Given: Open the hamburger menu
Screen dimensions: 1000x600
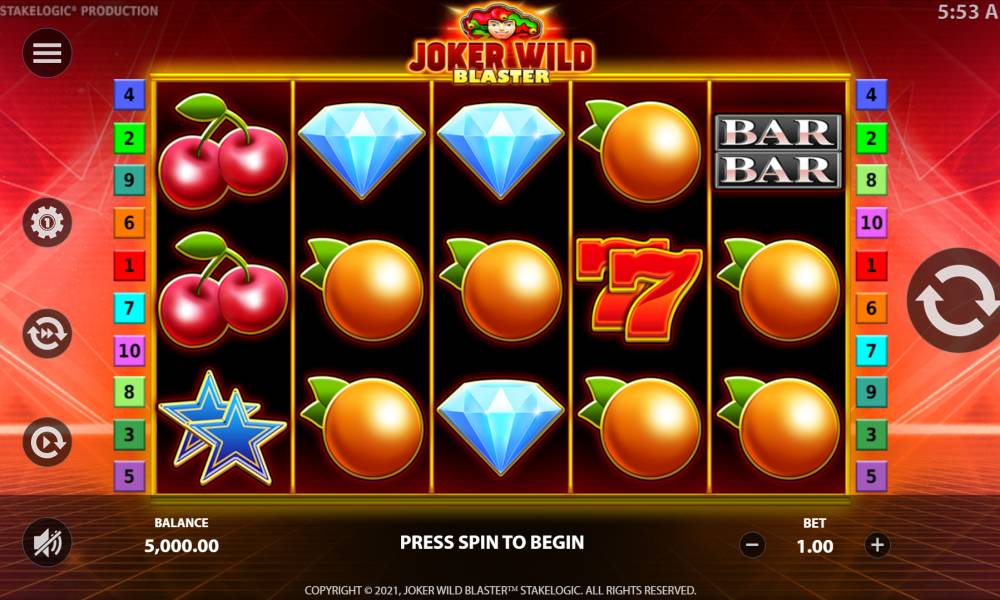Looking at the screenshot, I should (x=47, y=53).
